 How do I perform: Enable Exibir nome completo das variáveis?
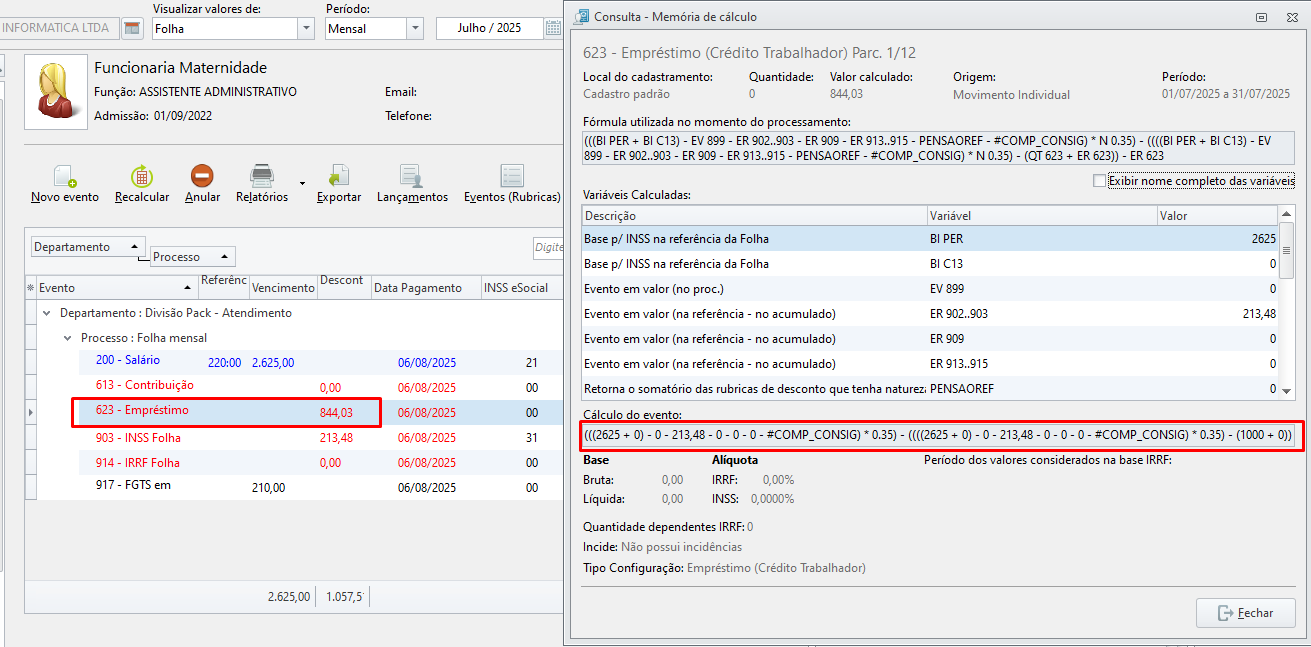coord(1100,181)
